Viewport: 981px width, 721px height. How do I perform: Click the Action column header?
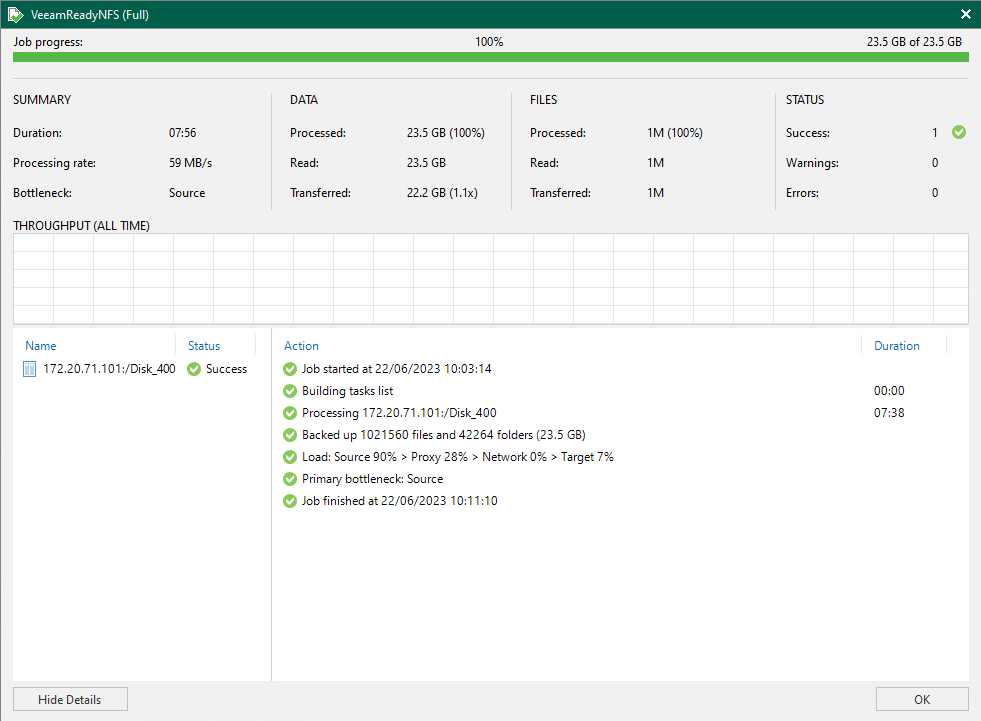(301, 345)
